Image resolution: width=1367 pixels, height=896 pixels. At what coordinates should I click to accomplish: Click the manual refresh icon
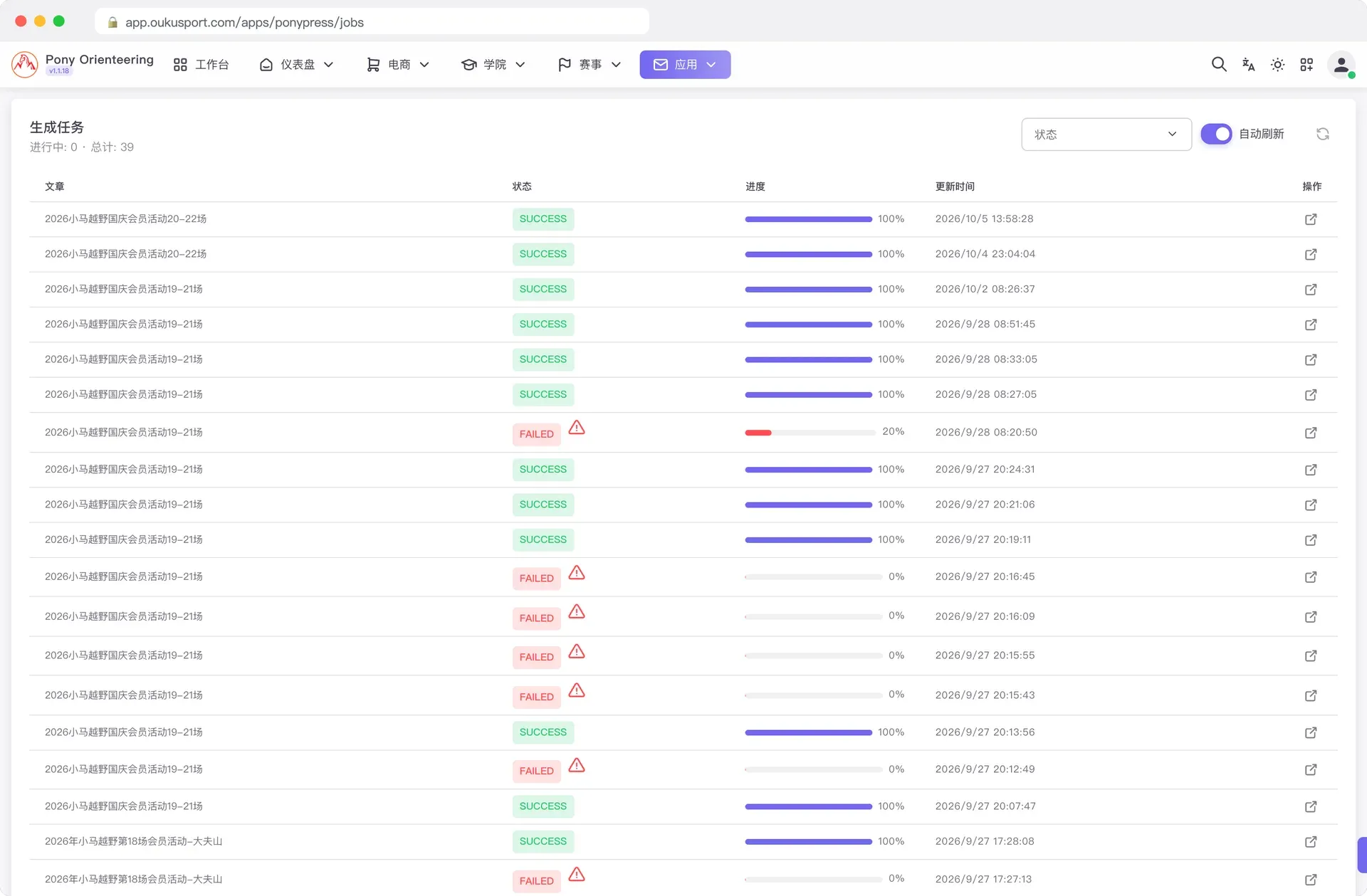tap(1323, 134)
